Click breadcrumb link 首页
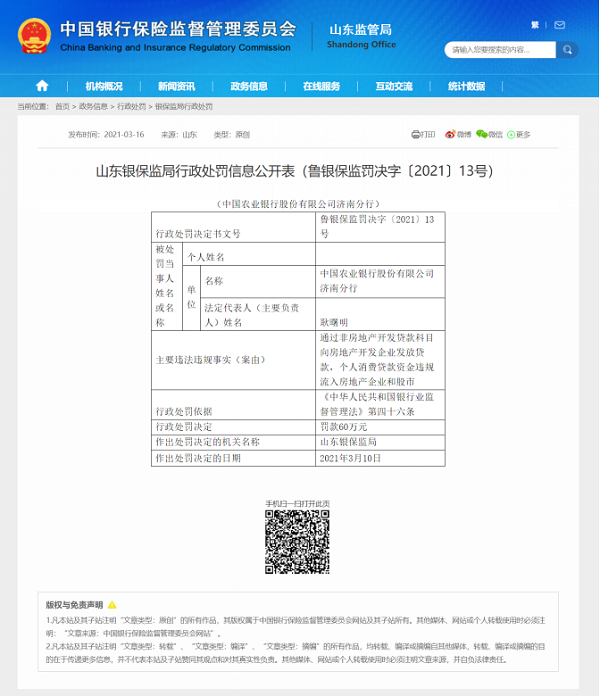The height and width of the screenshot is (696, 600). click(x=62, y=107)
